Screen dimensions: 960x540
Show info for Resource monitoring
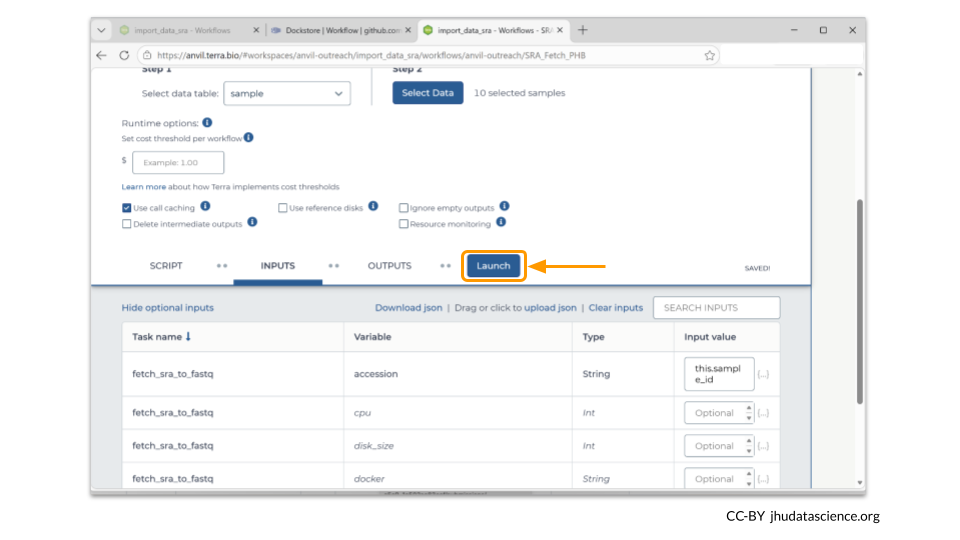501,222
